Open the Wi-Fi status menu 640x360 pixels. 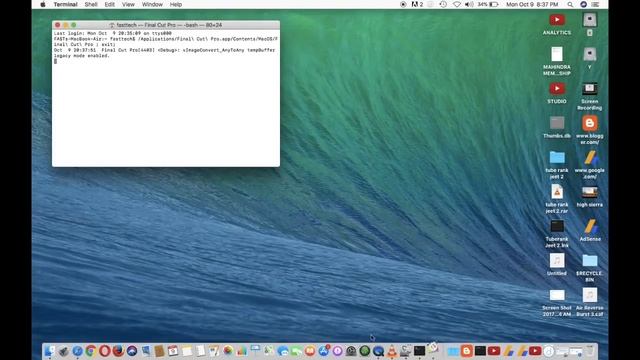(456, 4)
